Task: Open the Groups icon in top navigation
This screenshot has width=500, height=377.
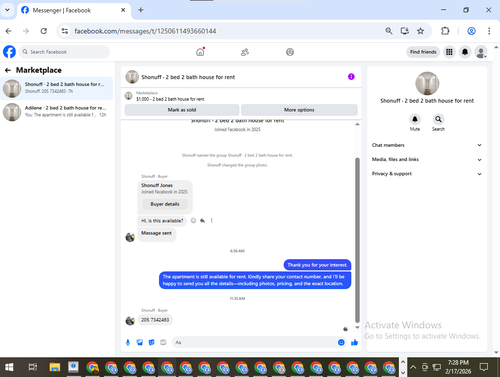Action: coord(290,52)
